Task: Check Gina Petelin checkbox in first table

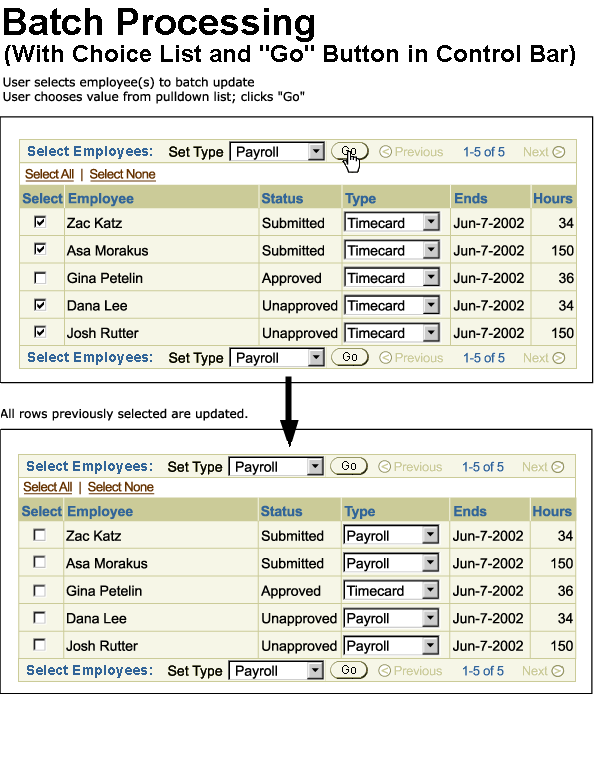Action: [40, 278]
